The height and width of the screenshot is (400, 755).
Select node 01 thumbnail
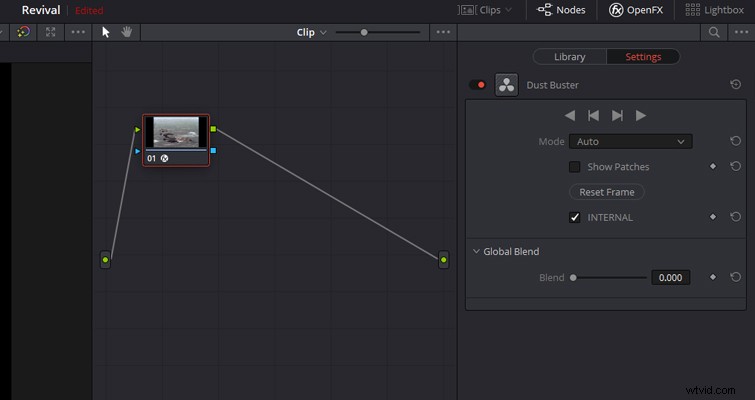point(176,132)
